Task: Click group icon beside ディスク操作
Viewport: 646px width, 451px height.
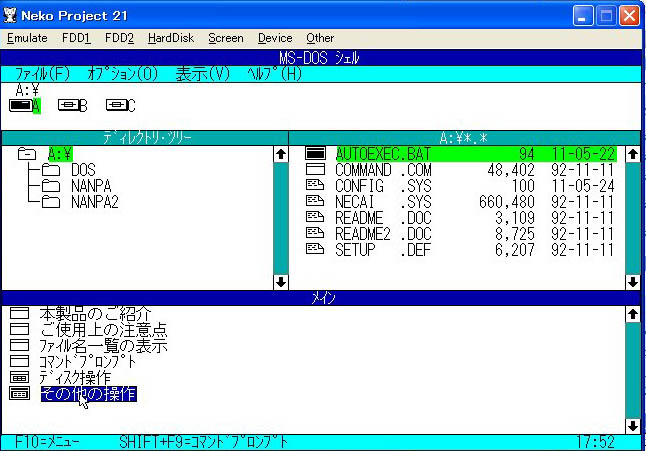Action: point(19,377)
